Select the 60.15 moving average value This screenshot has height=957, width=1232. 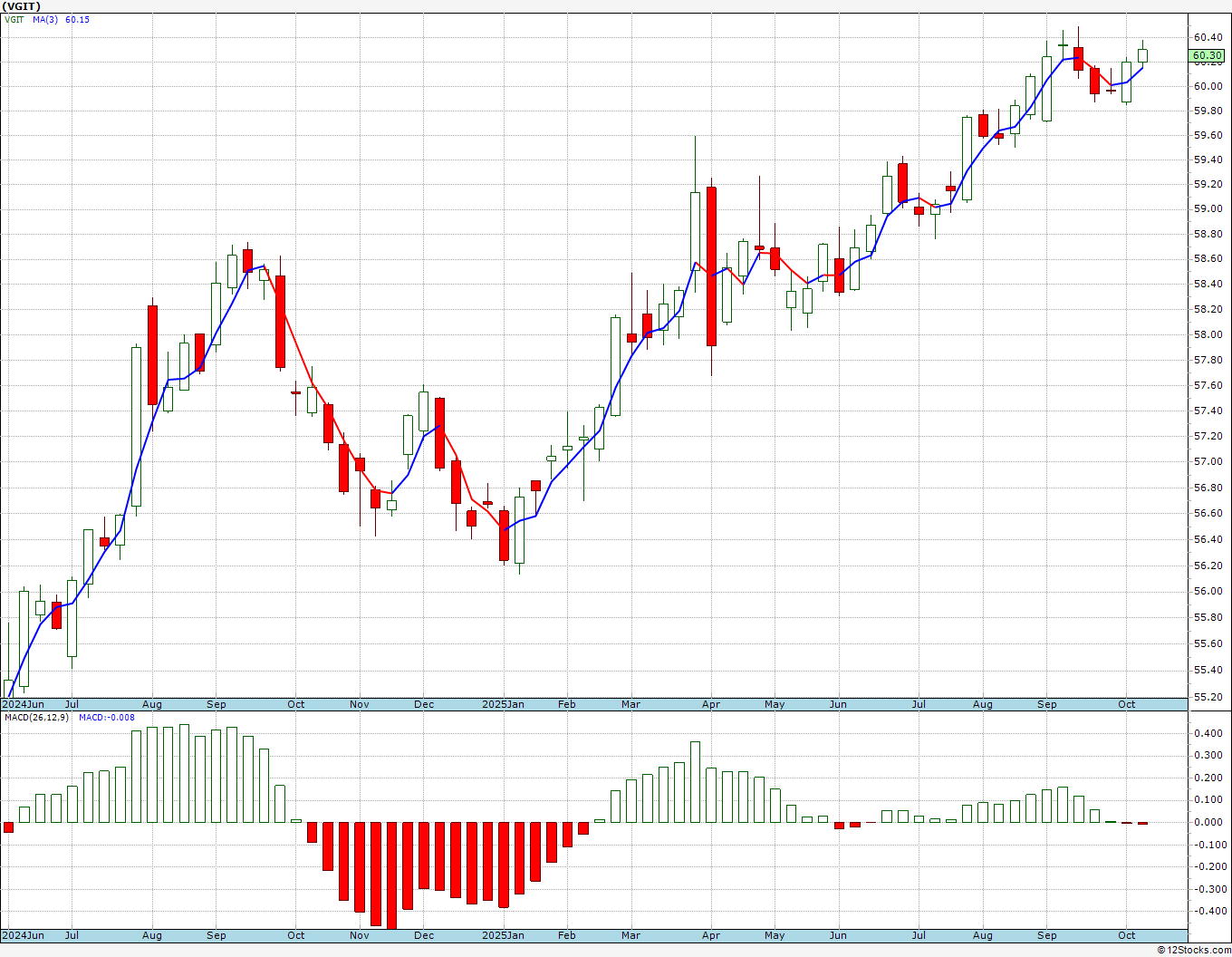pos(77,19)
